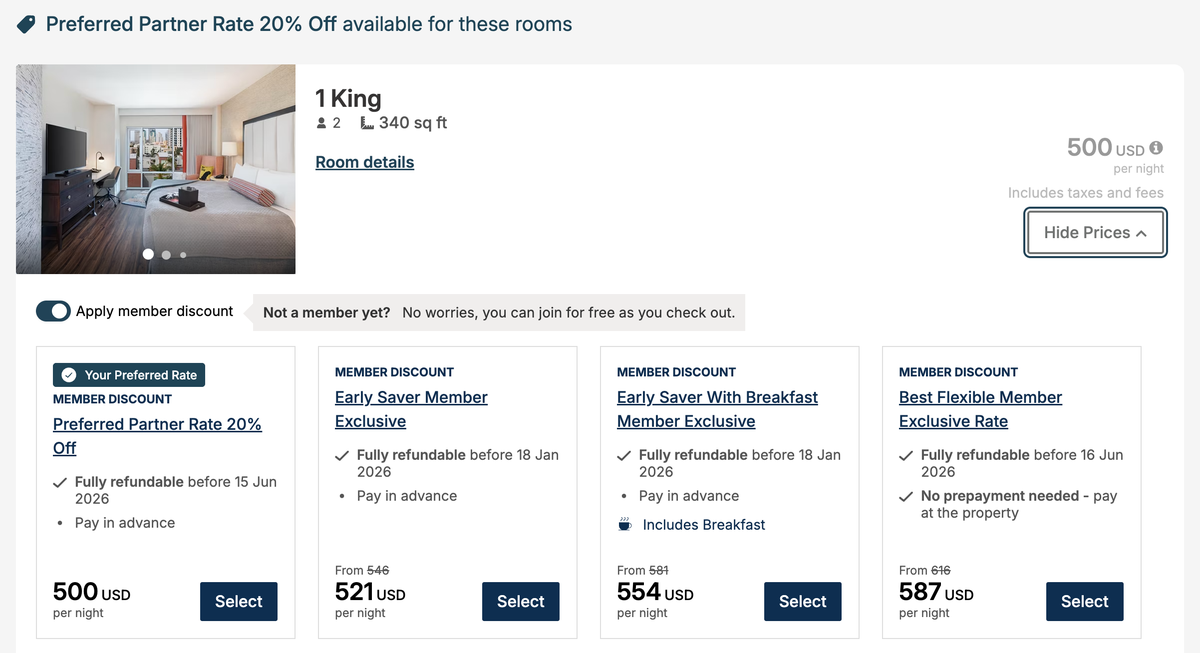
Task: Select the 500 USD Preferred Partner rate
Action: (238, 601)
